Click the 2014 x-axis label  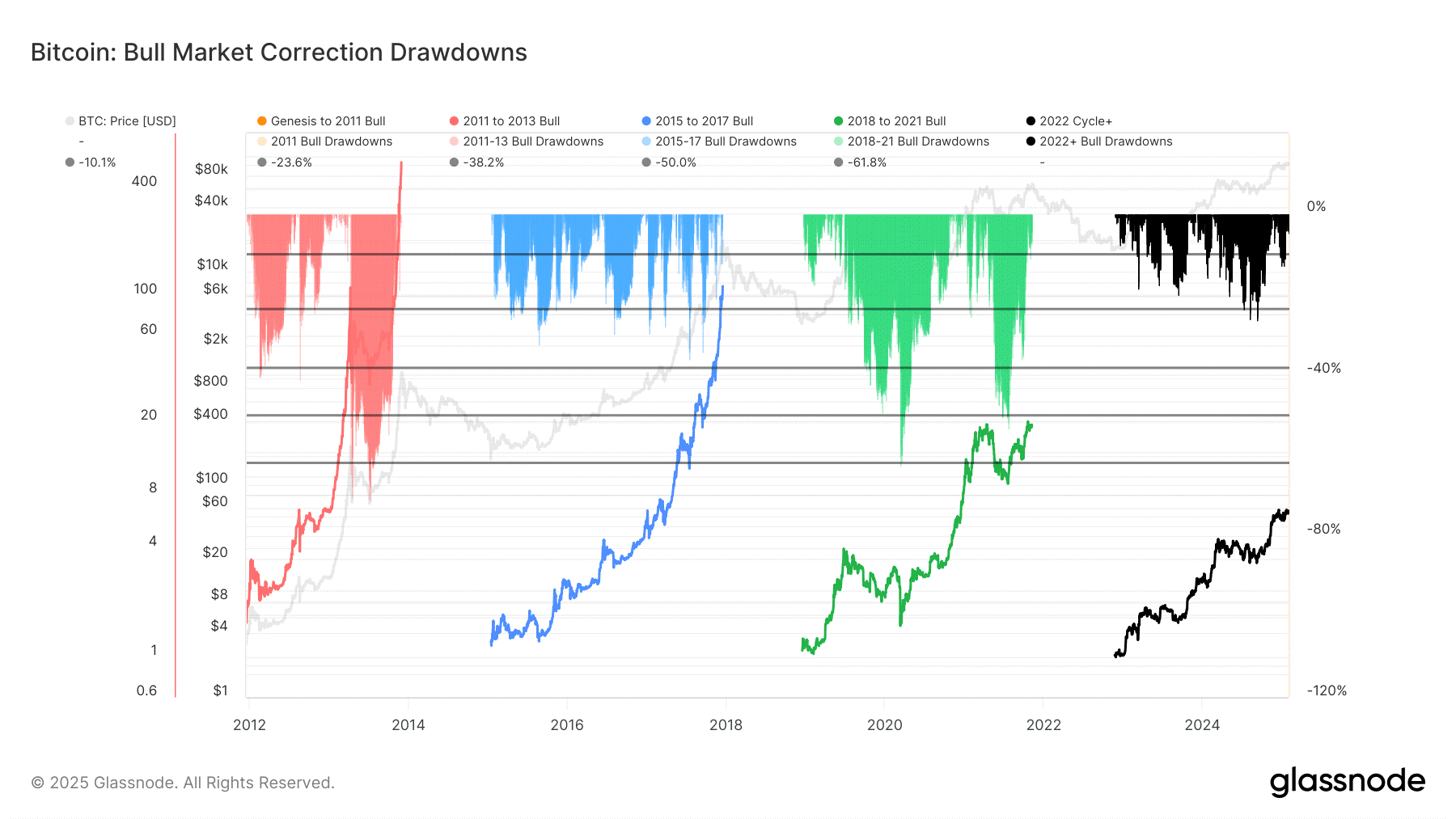click(408, 725)
